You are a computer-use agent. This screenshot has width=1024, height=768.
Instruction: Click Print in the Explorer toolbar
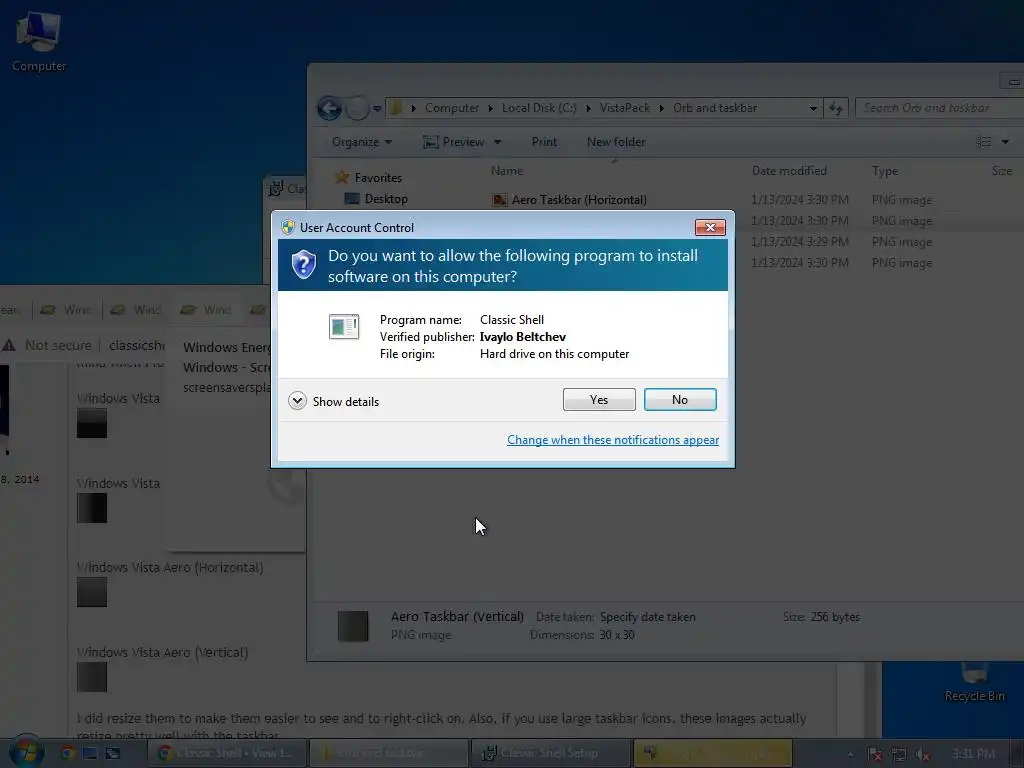544,142
